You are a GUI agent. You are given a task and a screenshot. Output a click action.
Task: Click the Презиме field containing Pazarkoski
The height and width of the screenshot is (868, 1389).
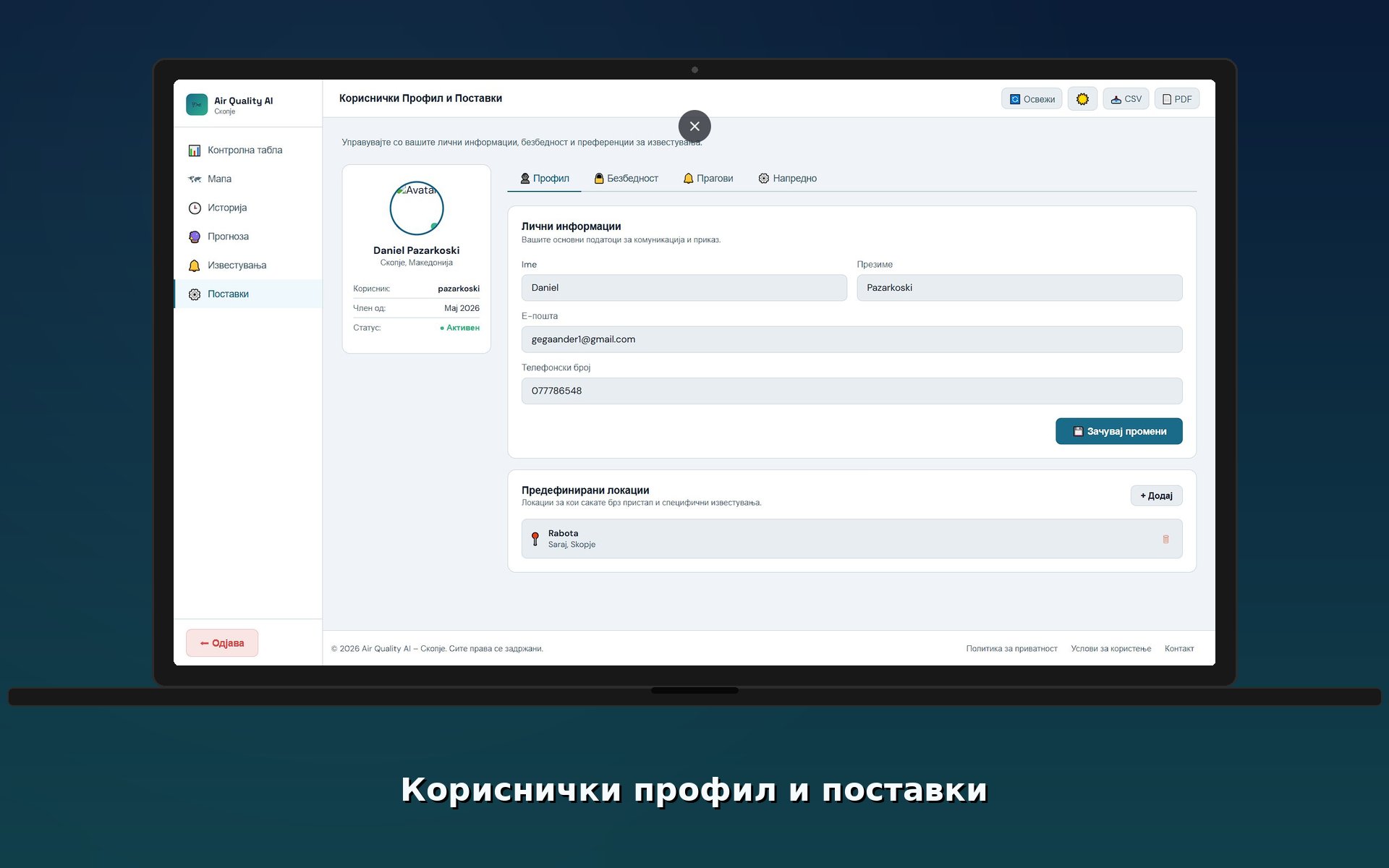[1019, 288]
